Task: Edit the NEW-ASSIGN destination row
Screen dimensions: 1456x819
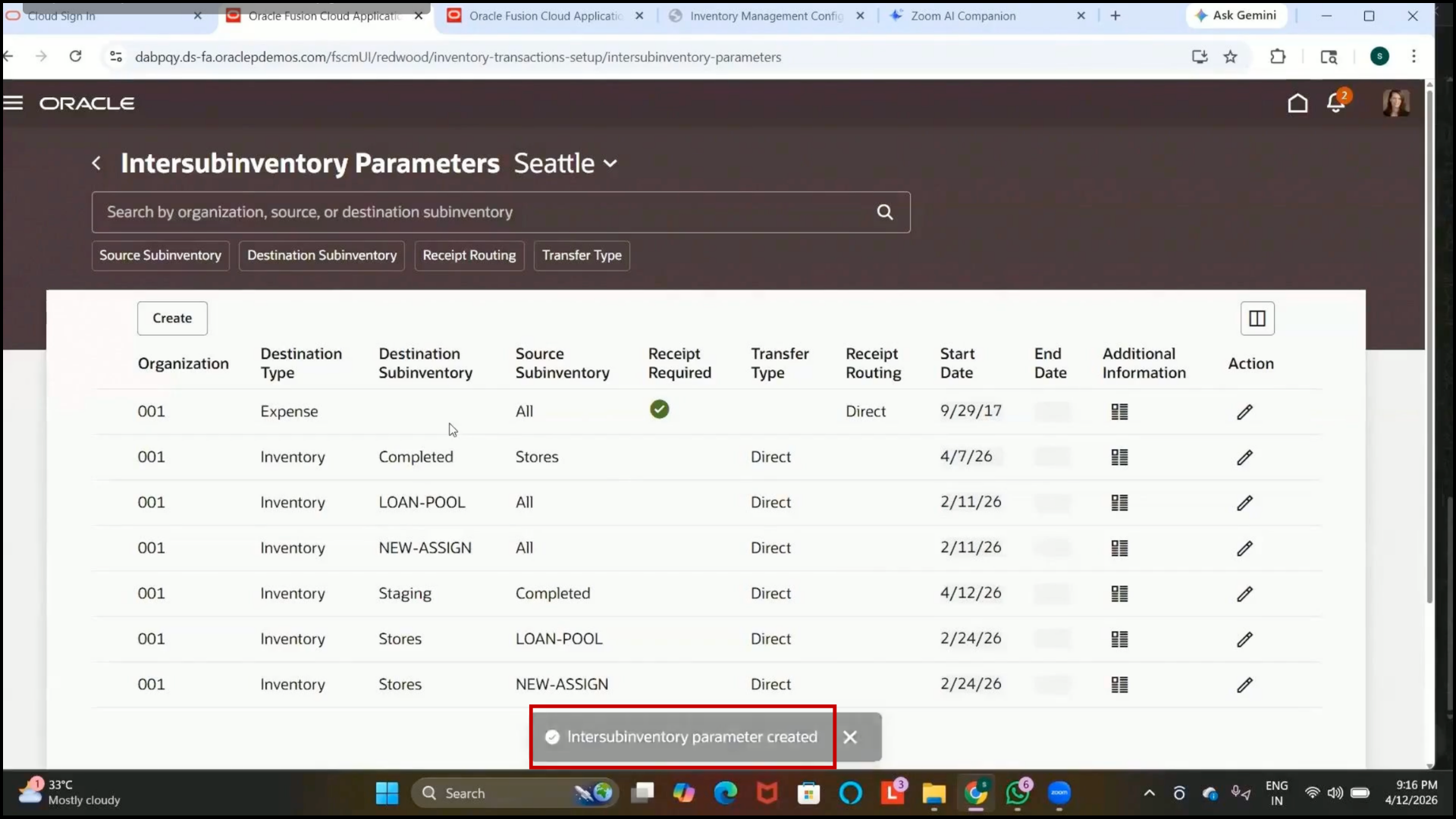Action: (x=1244, y=548)
